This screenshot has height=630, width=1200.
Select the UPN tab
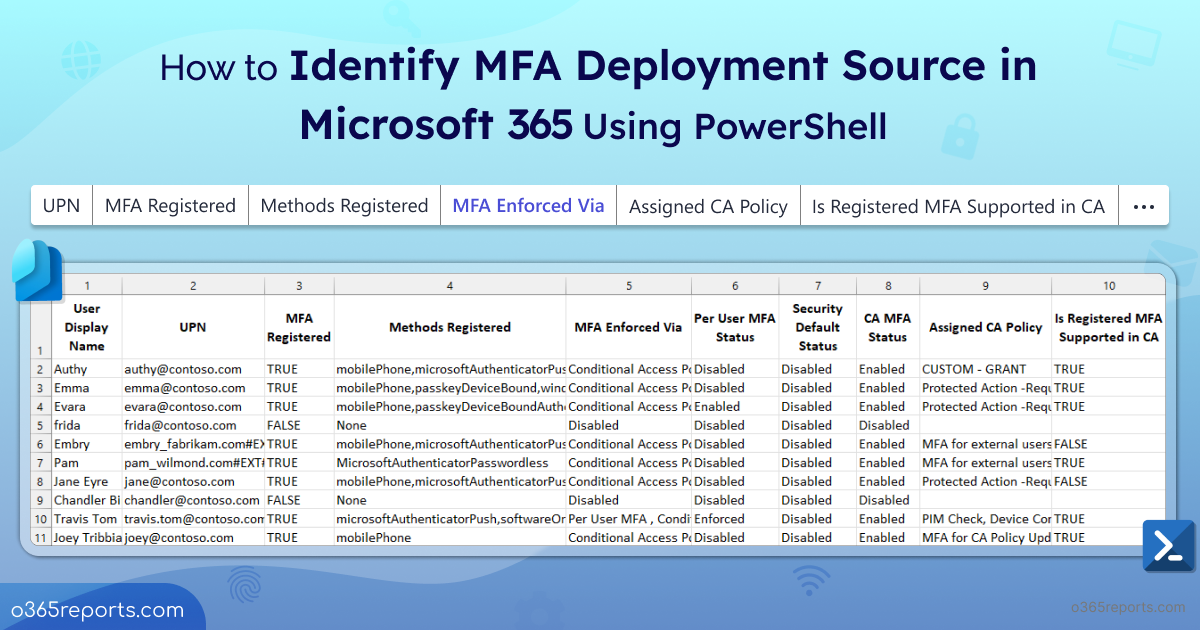coord(62,207)
